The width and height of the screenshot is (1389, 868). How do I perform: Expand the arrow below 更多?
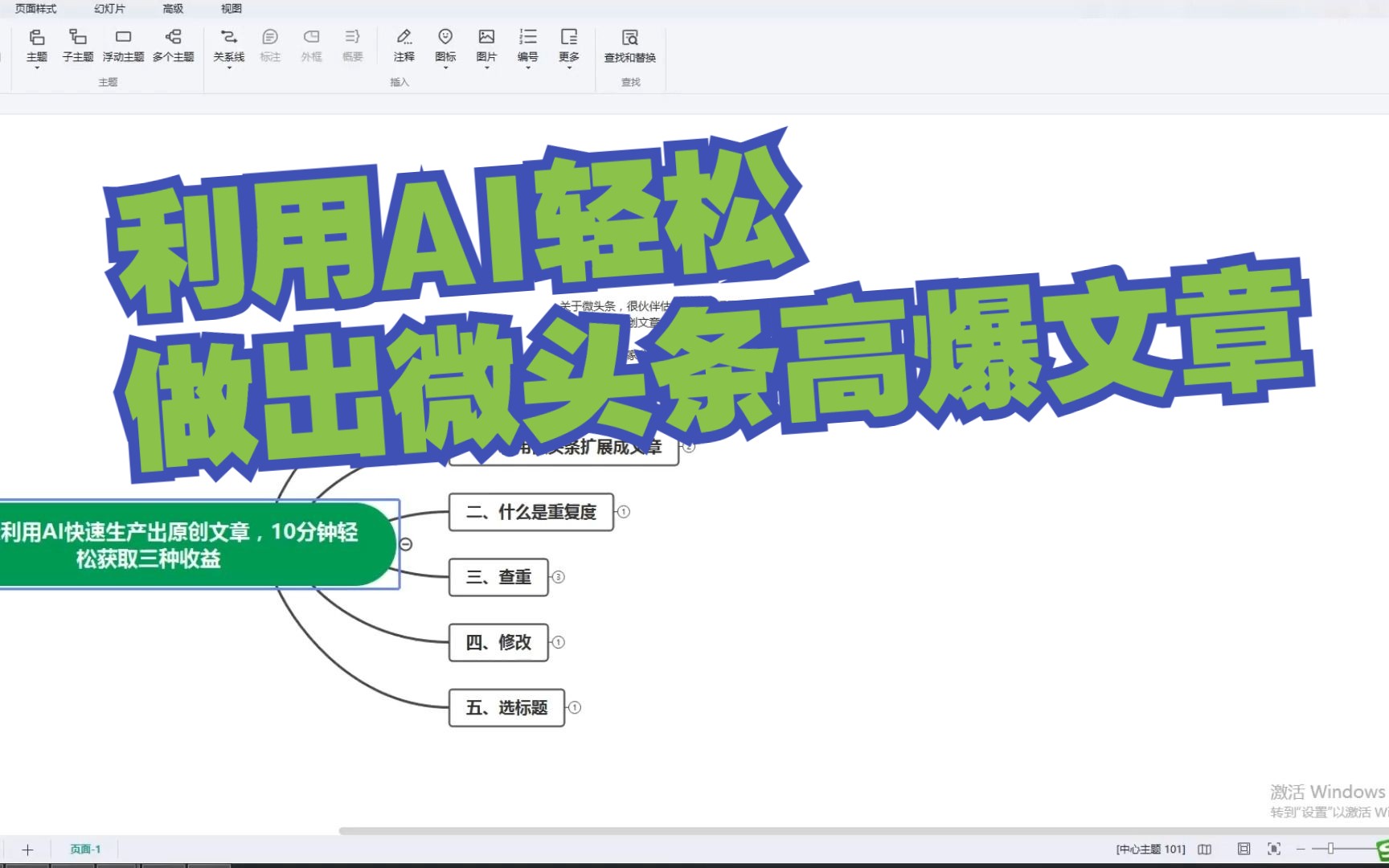point(569,68)
